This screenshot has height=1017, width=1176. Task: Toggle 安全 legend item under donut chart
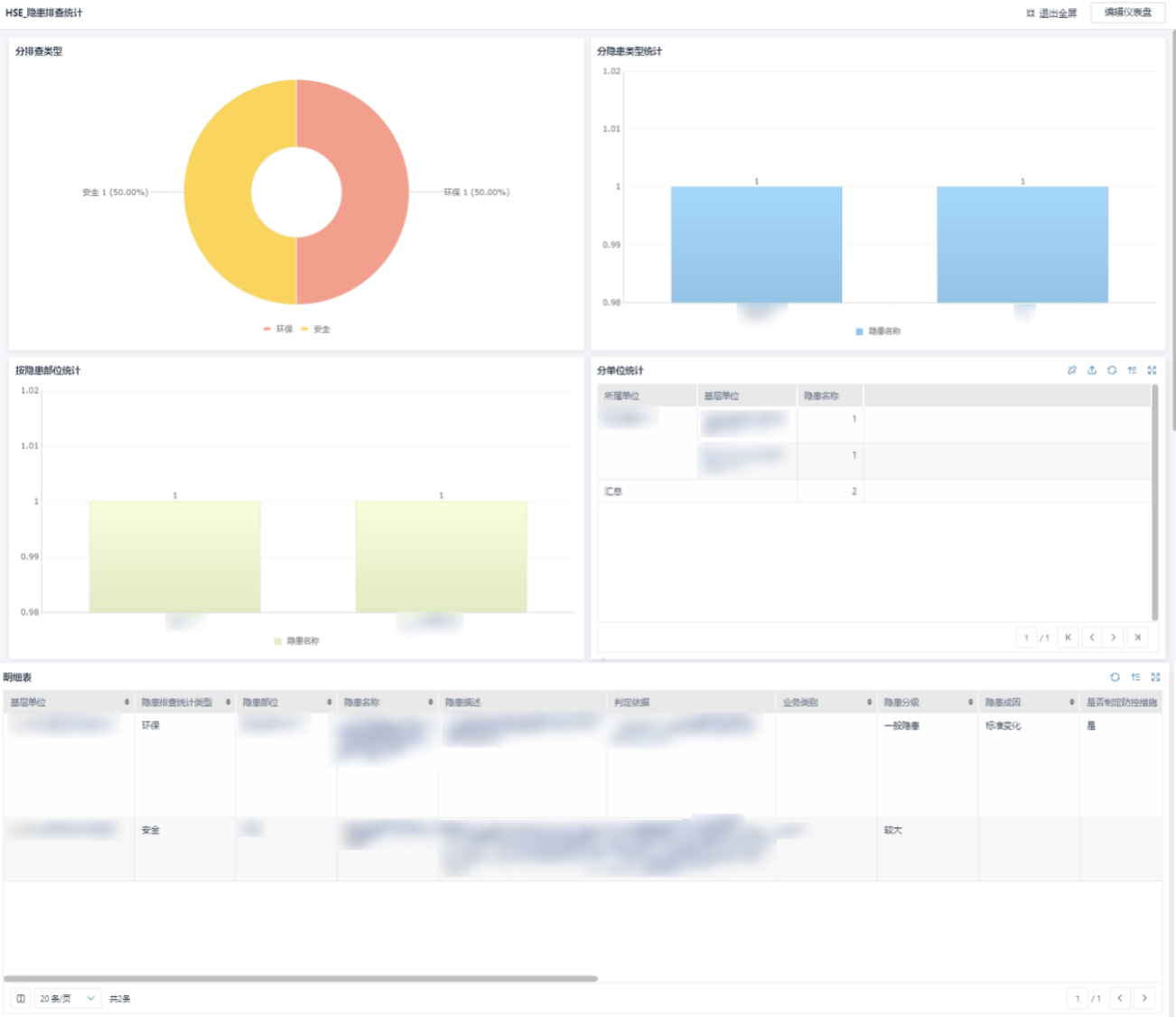tap(316, 330)
